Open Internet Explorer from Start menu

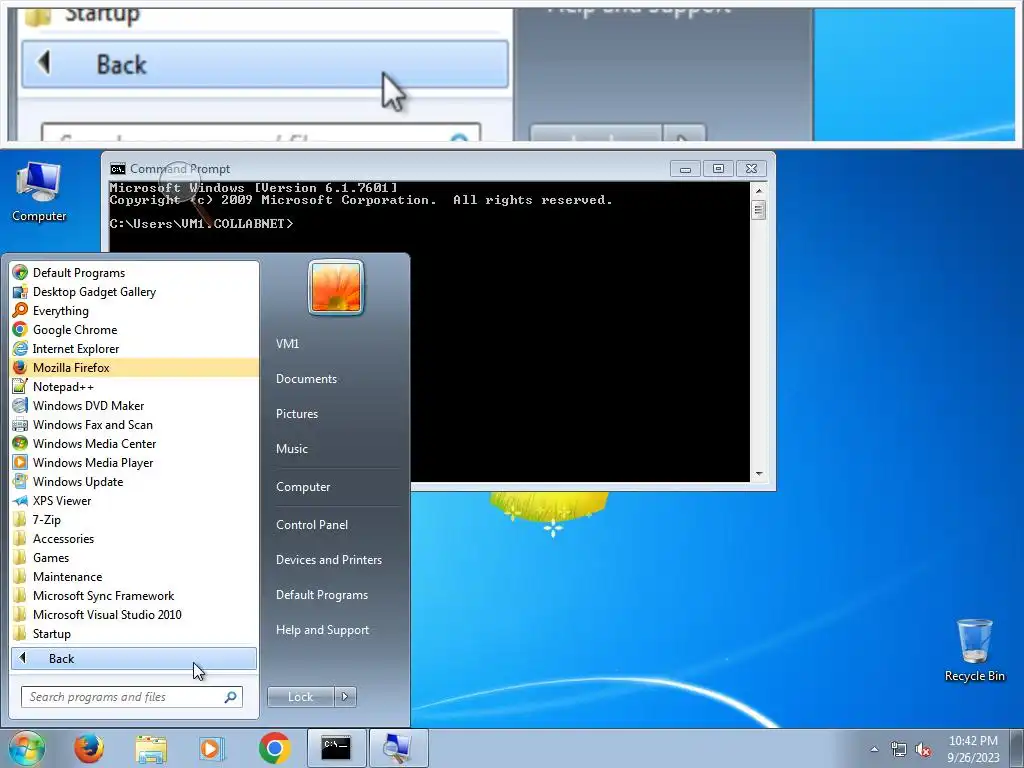click(x=134, y=349)
